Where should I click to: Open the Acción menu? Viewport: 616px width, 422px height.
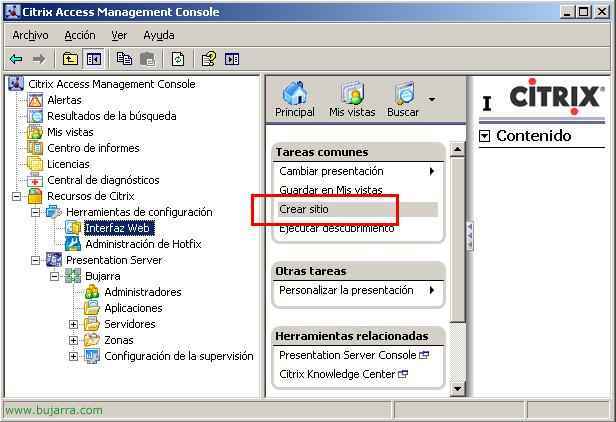(x=80, y=35)
